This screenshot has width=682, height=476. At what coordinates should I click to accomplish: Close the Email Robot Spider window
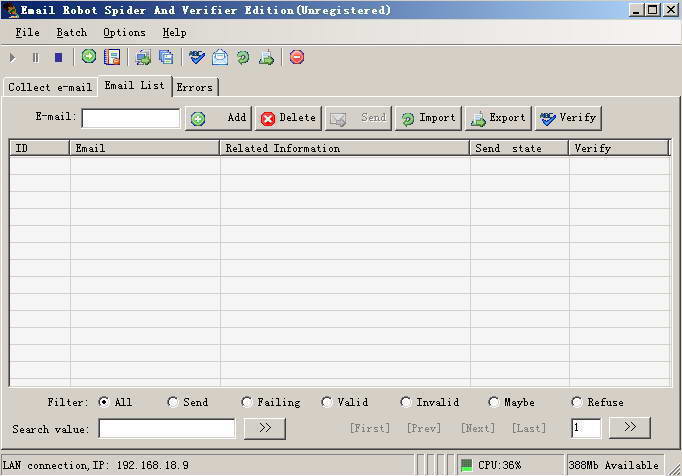pos(671,10)
